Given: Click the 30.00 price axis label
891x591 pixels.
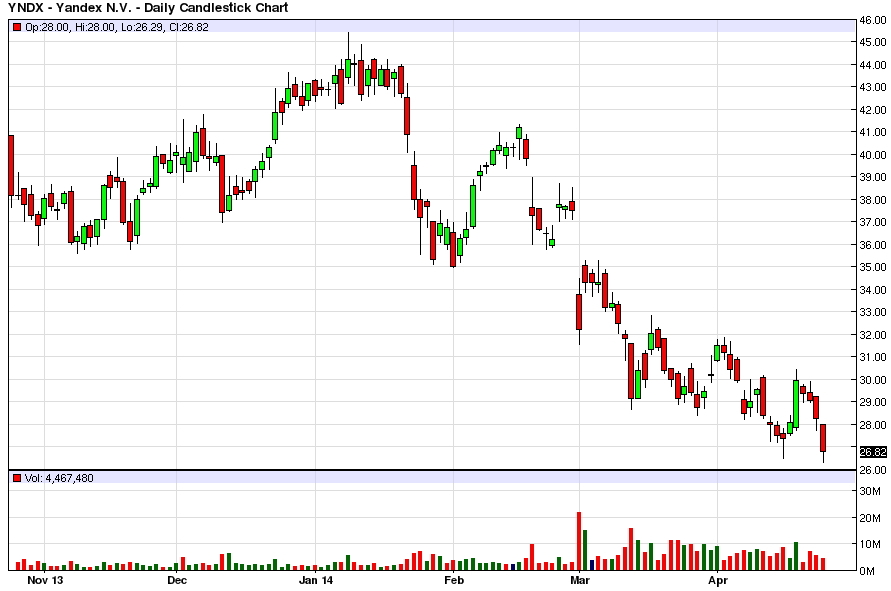Looking at the screenshot, I should 873,380.
